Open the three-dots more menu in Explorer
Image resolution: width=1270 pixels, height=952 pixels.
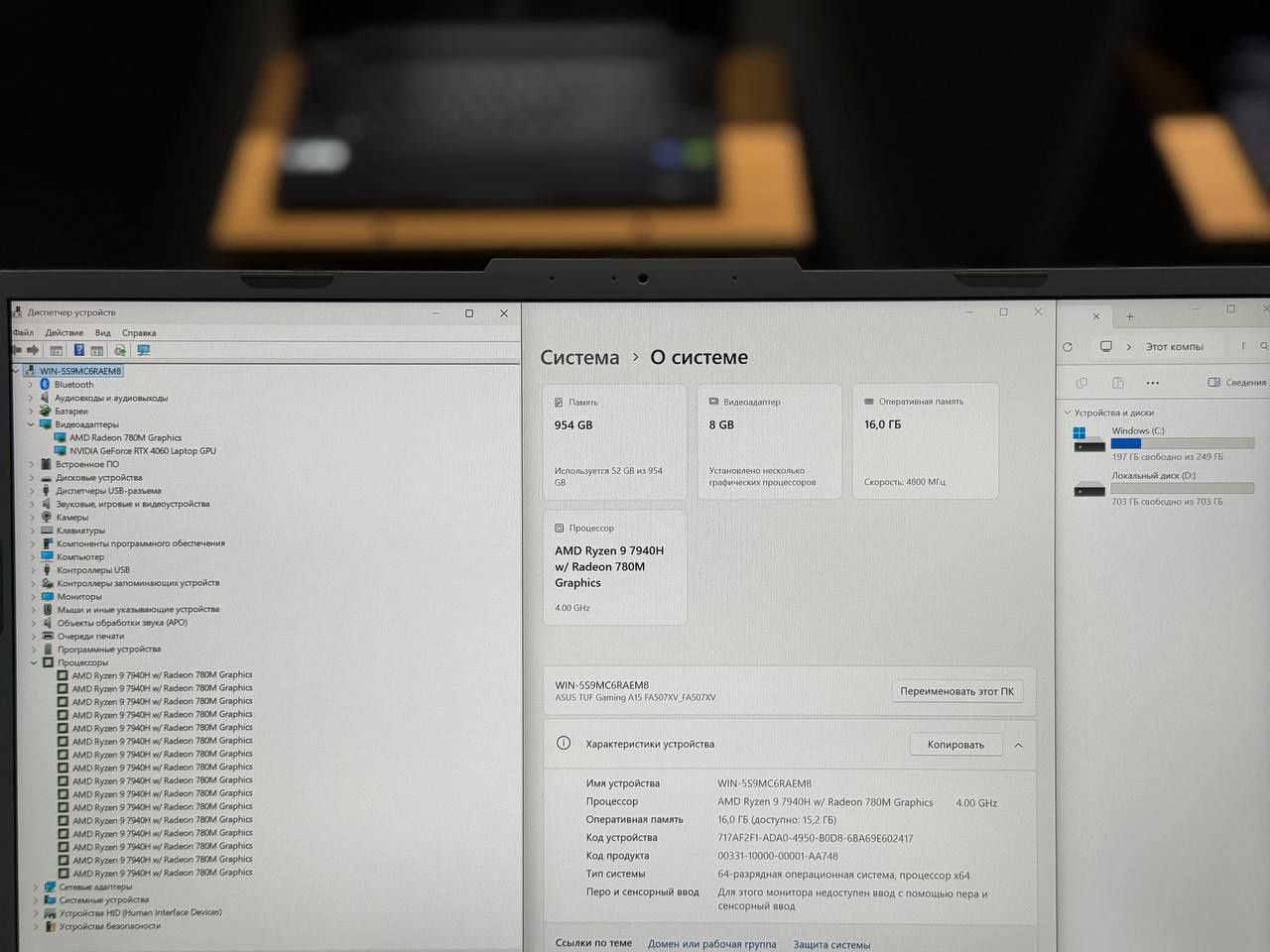[x=1152, y=382]
